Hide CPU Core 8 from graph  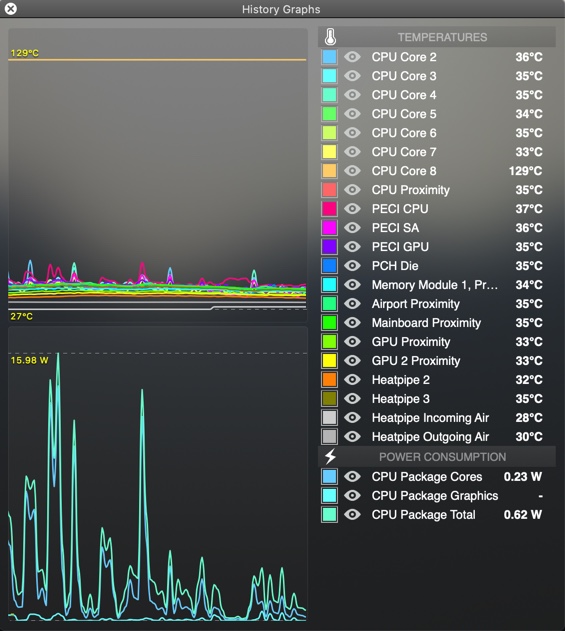click(352, 171)
